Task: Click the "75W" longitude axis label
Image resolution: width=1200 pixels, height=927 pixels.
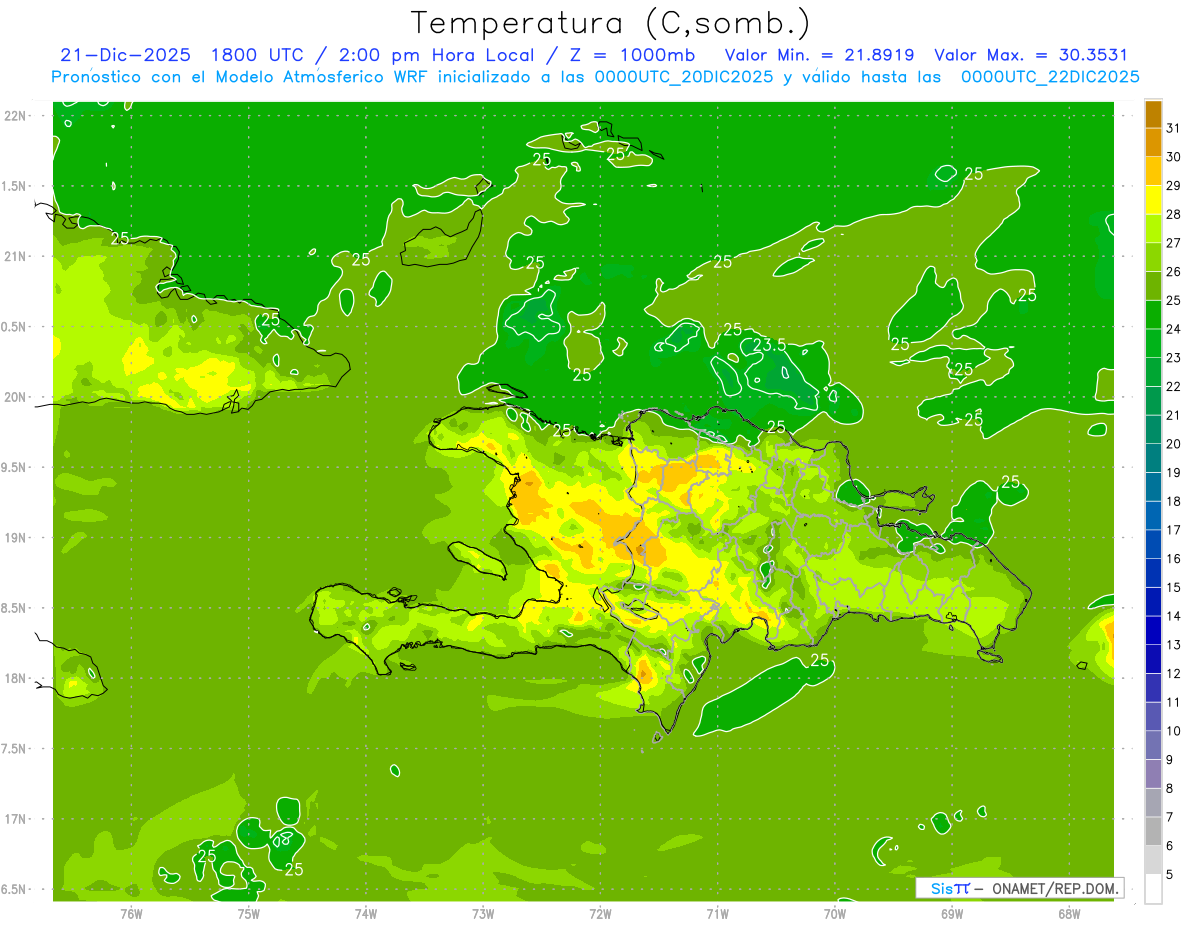Action: coord(249,914)
